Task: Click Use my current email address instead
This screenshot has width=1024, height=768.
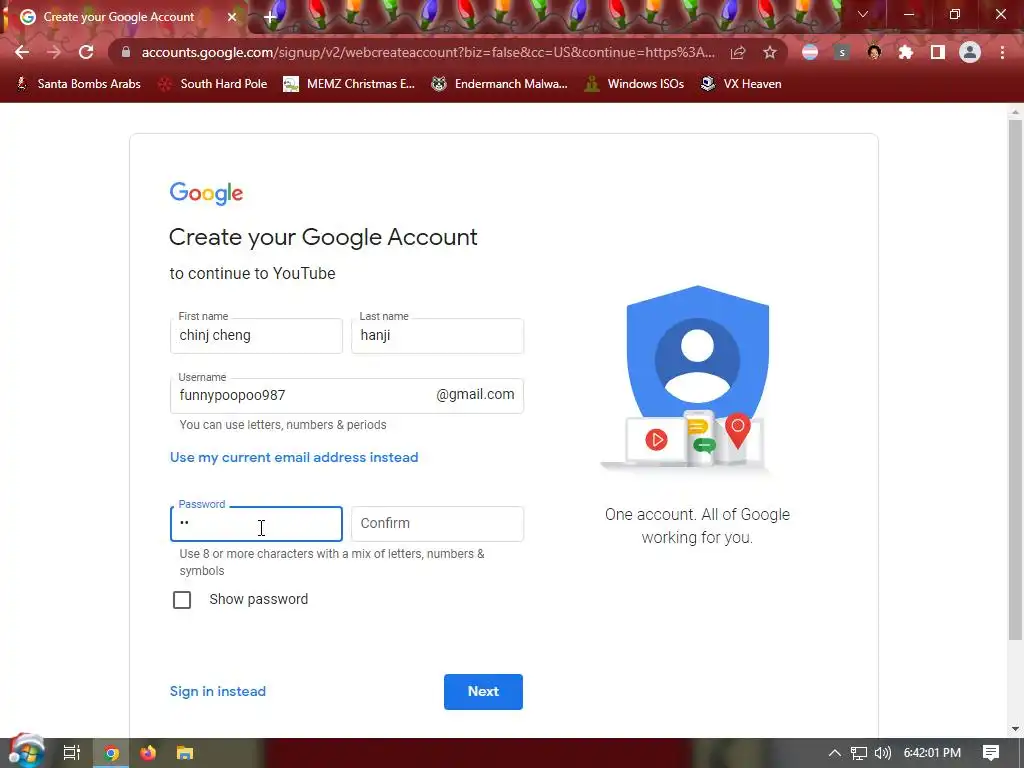Action: tap(294, 457)
